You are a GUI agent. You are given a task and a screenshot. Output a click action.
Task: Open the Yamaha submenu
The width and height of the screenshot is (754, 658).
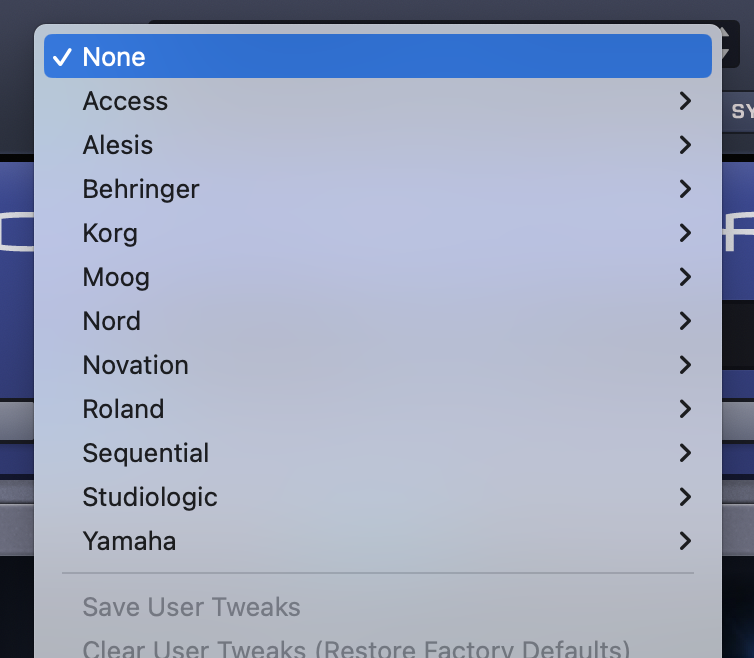point(129,541)
